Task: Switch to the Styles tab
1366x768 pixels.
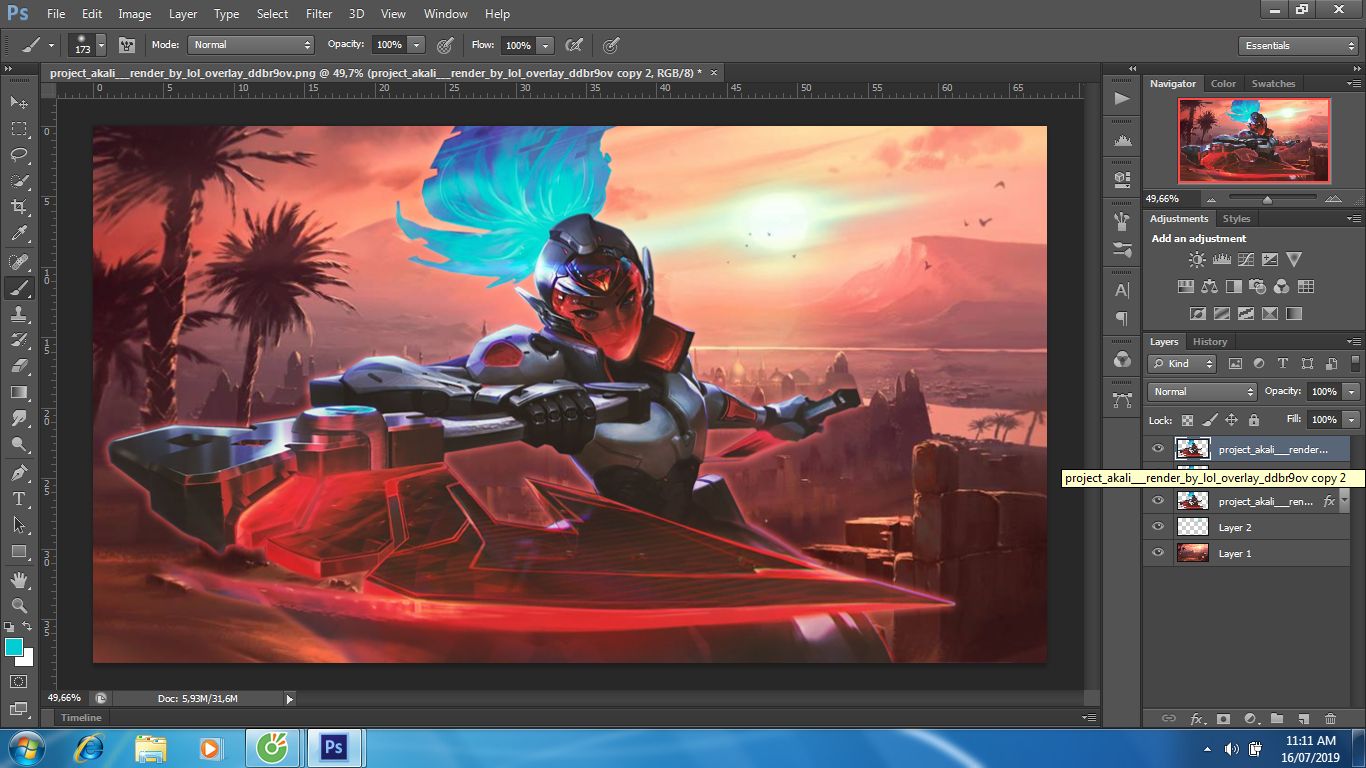Action: pyautogui.click(x=1237, y=219)
